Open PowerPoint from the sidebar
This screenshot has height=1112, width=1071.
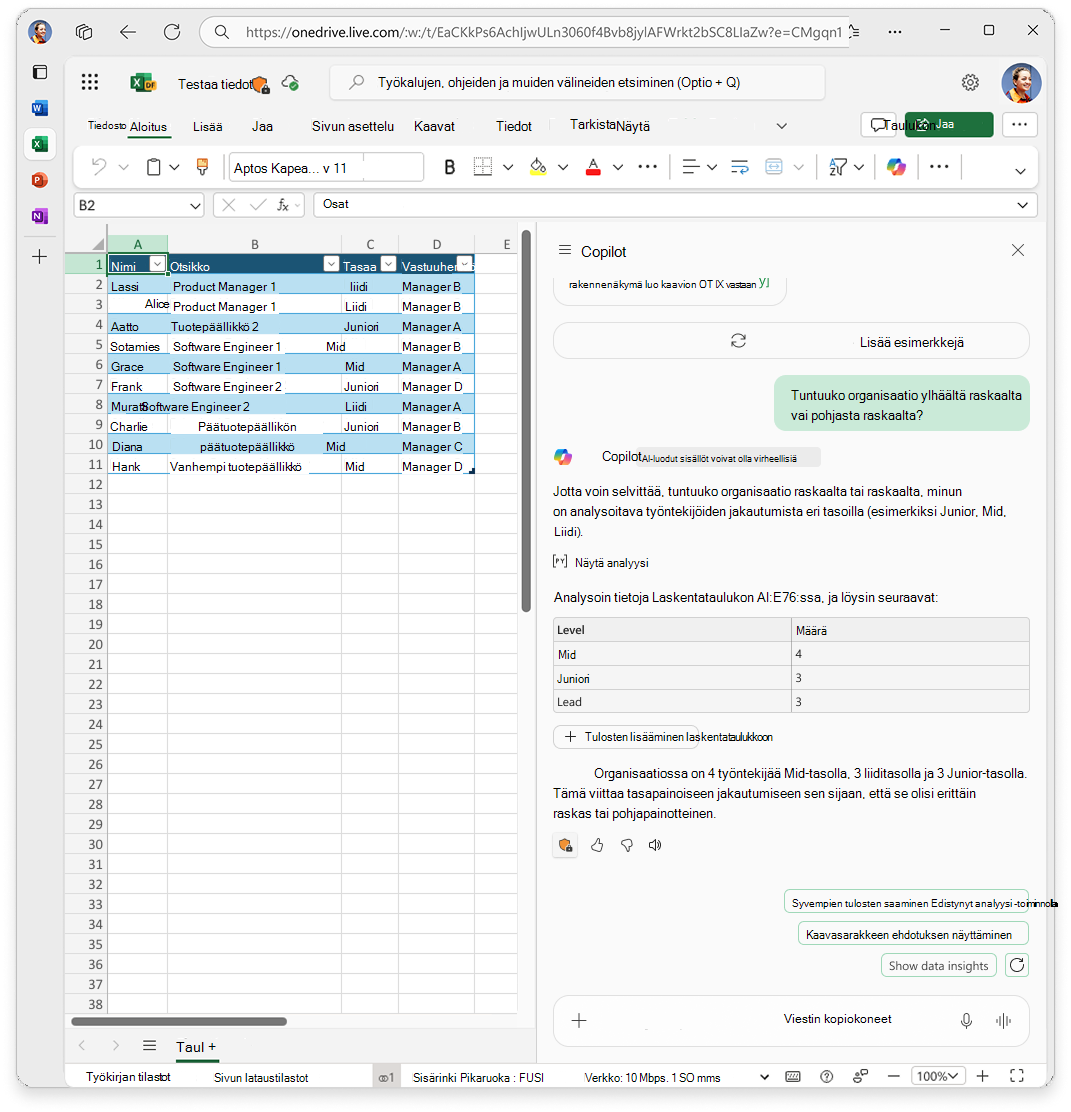coord(40,180)
